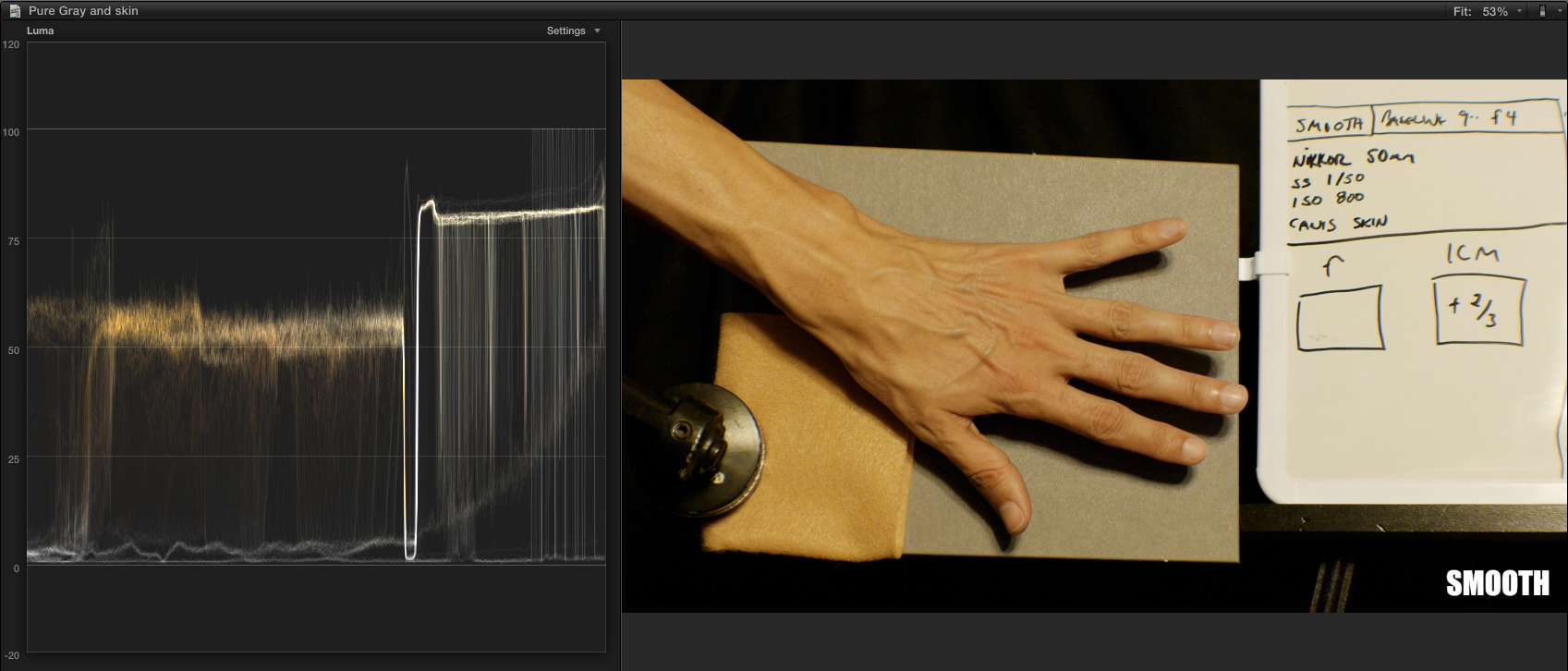Click the -20 mark on the luma scale
The width and height of the screenshot is (1568, 671).
click(11, 655)
